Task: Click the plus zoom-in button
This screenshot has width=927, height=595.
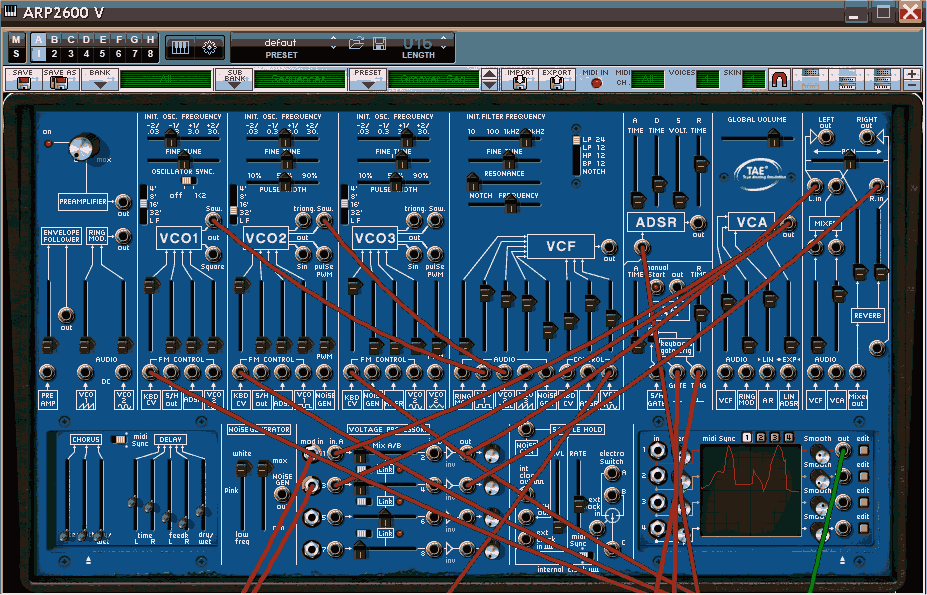Action: pyautogui.click(x=912, y=74)
